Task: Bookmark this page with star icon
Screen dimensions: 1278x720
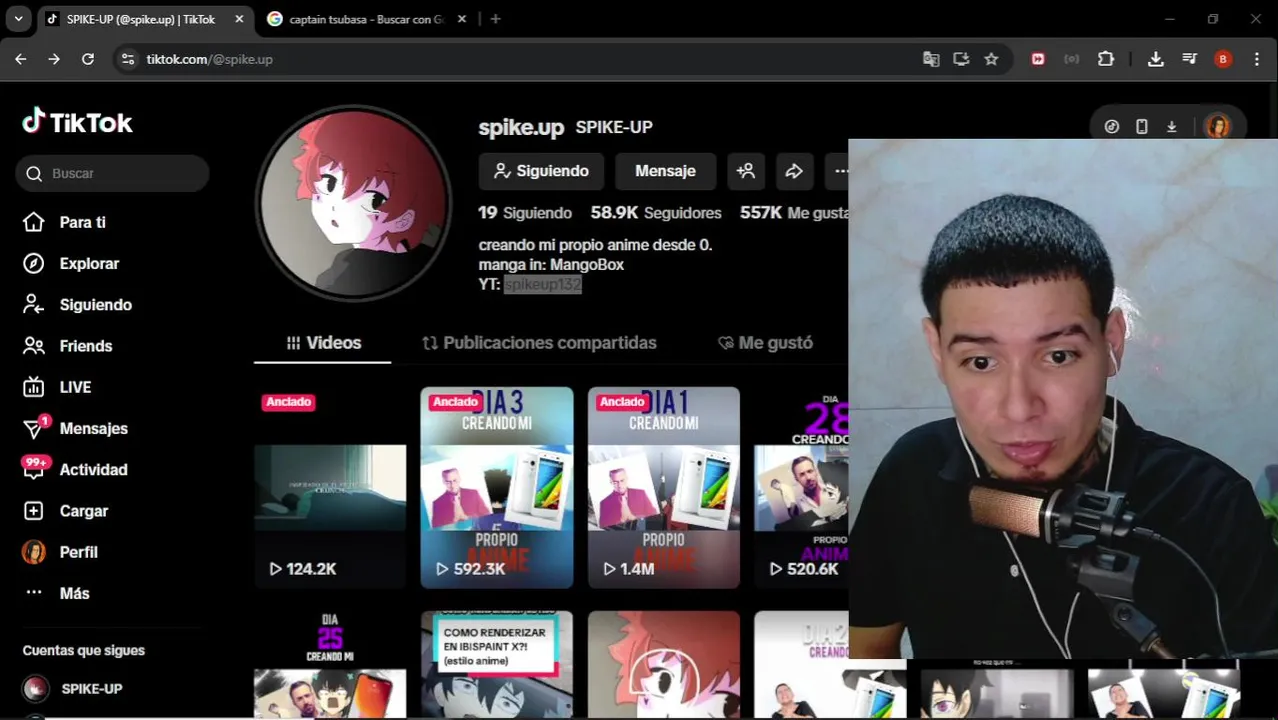Action: pos(991,59)
